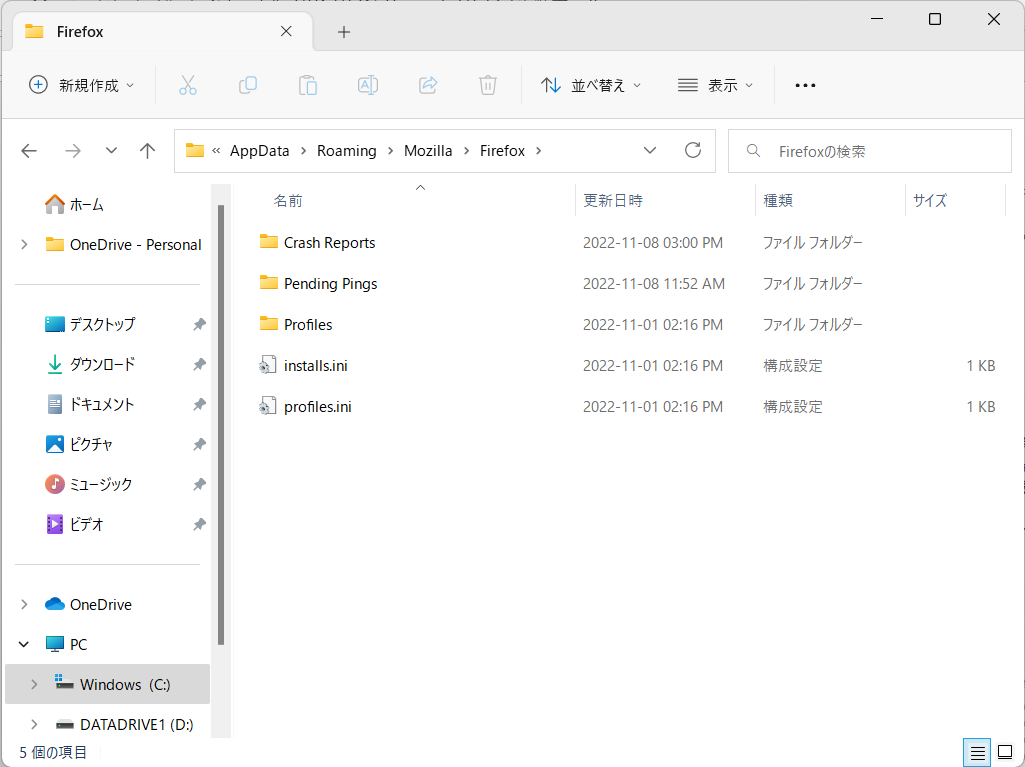Switch to details view icon in status bar
This screenshot has width=1025, height=767.
tap(977, 753)
